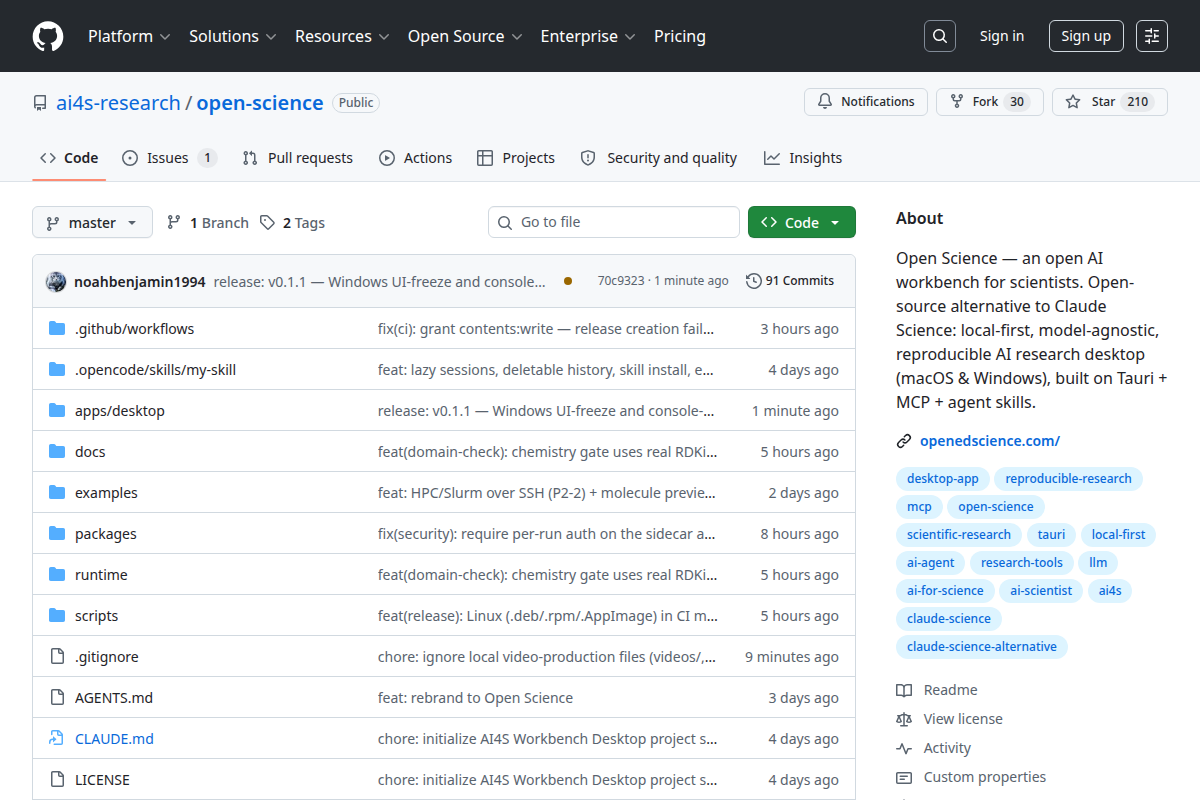Expand the Enterprise menu
The image size is (1200, 800).
pyautogui.click(x=588, y=36)
